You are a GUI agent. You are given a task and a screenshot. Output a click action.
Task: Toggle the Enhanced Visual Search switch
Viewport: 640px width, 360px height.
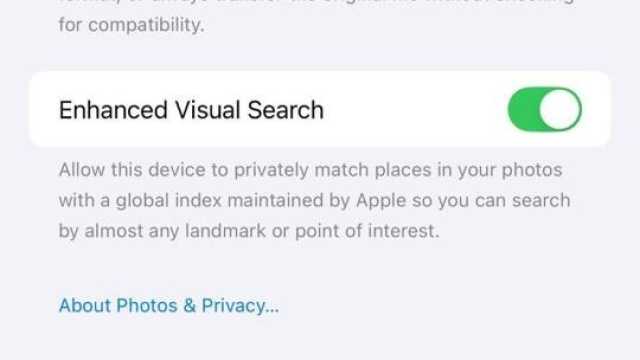coord(544,109)
